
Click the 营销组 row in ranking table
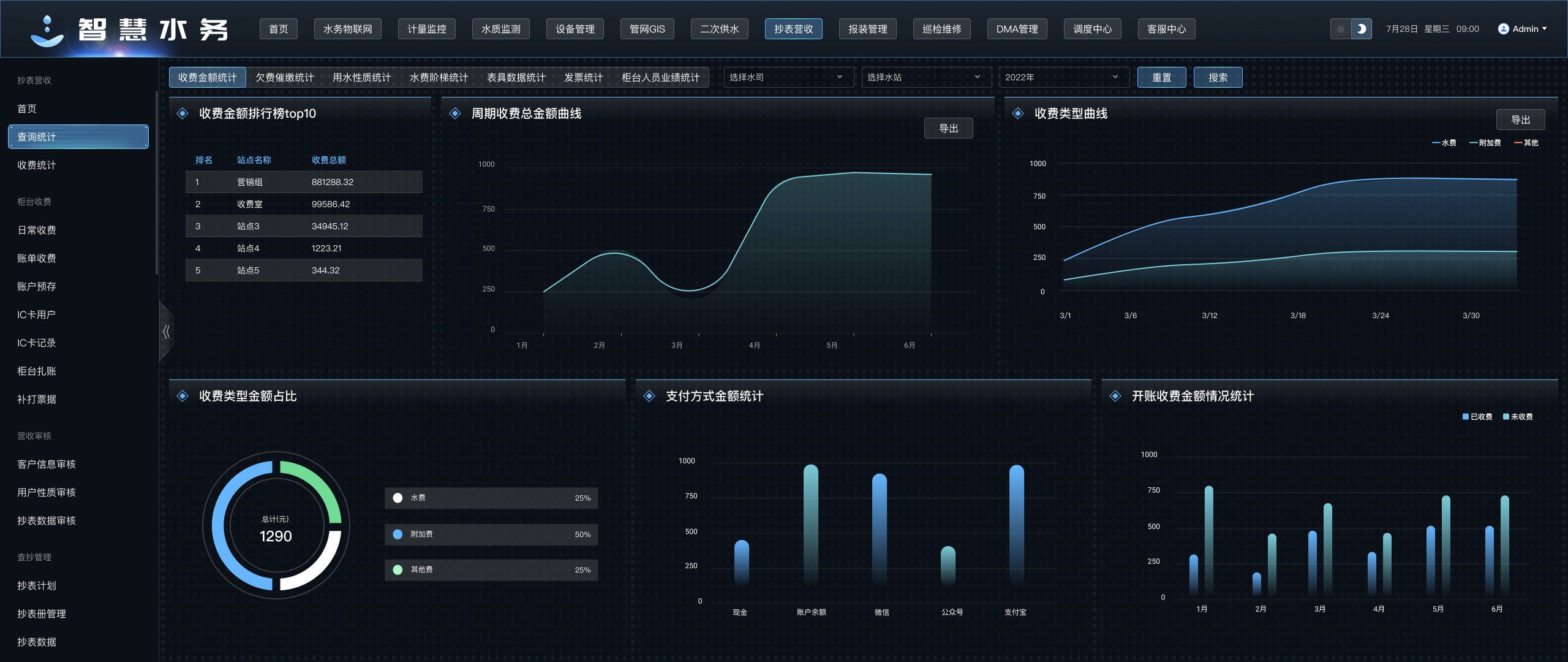click(x=304, y=182)
